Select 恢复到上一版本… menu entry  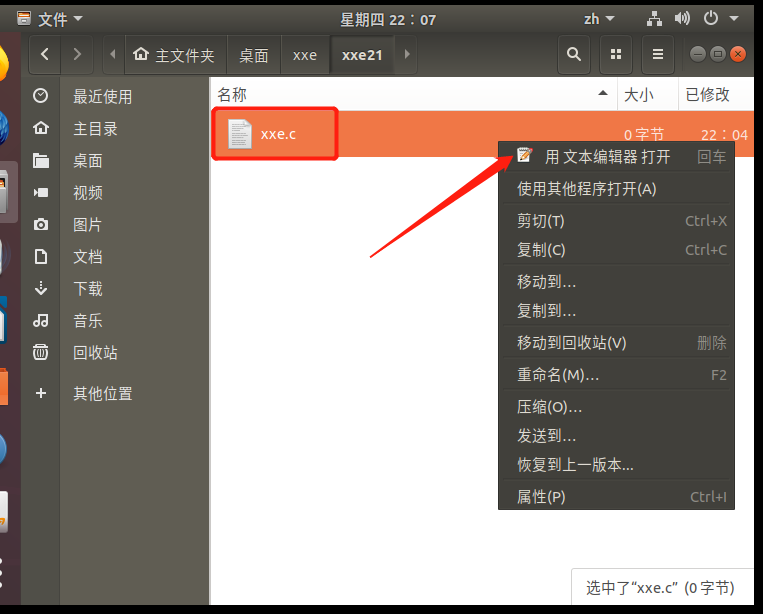click(617, 465)
